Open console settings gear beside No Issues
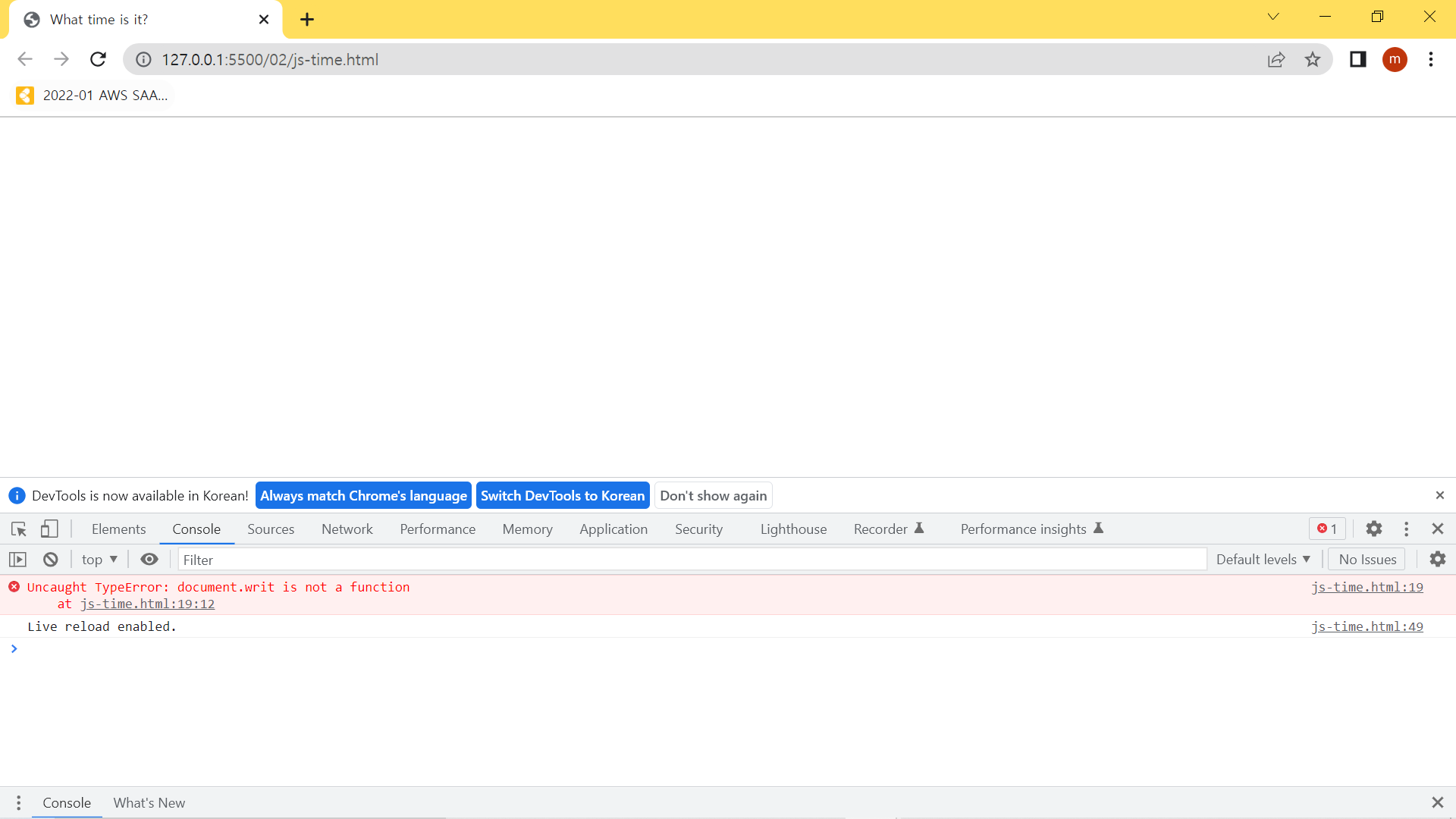The width and height of the screenshot is (1456, 819). [x=1437, y=560]
